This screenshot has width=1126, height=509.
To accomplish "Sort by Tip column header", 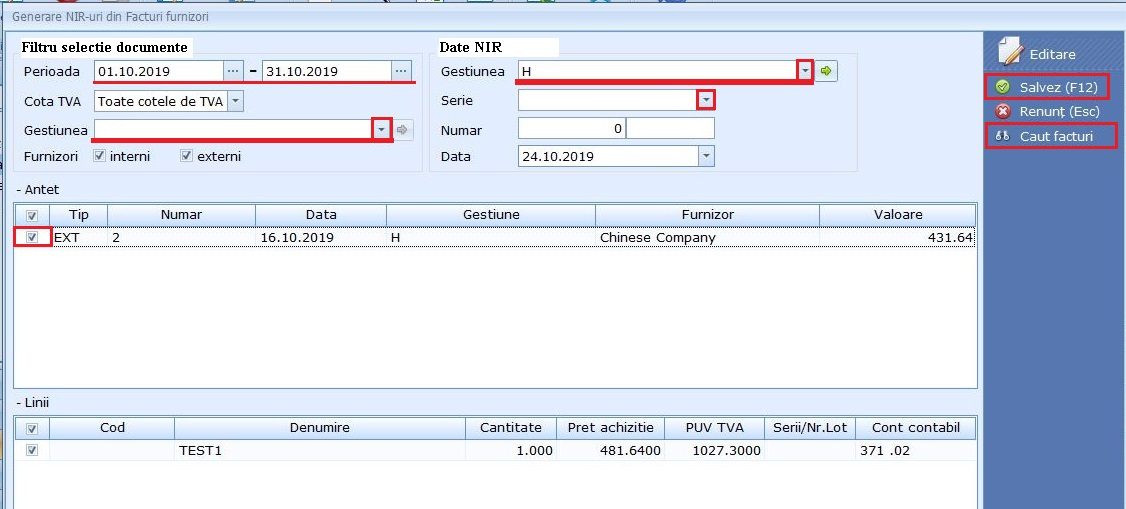I will pyautogui.click(x=78, y=215).
